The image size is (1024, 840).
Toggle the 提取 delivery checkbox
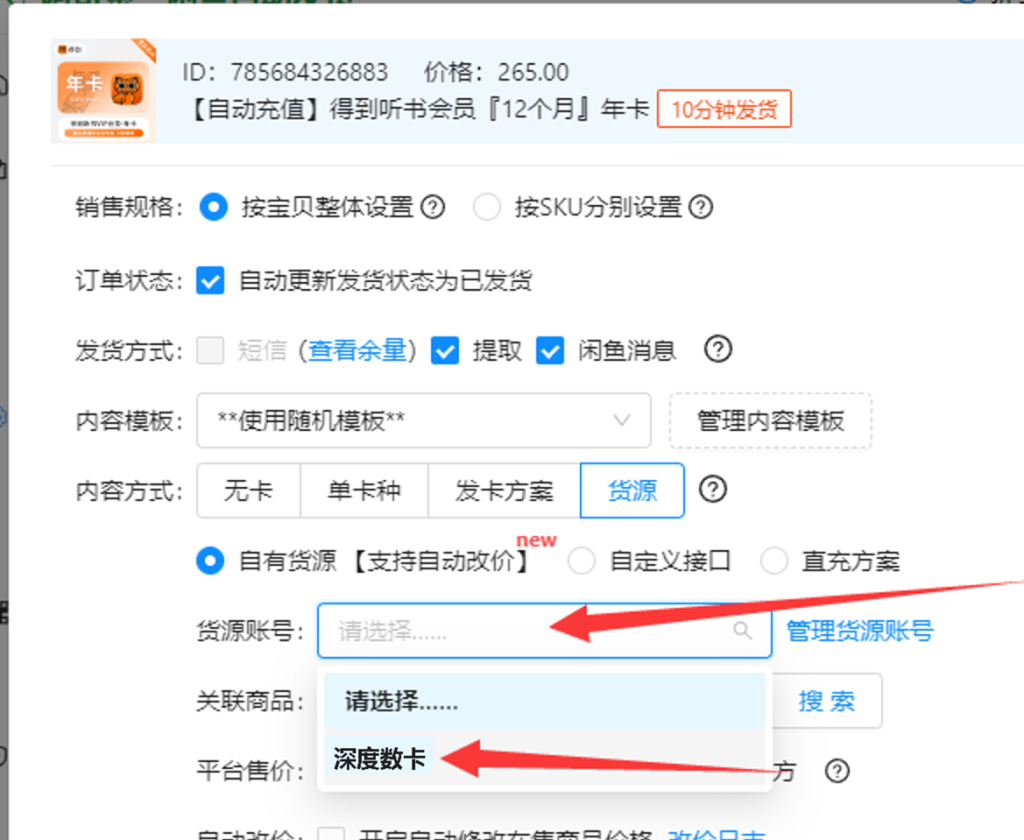[445, 351]
